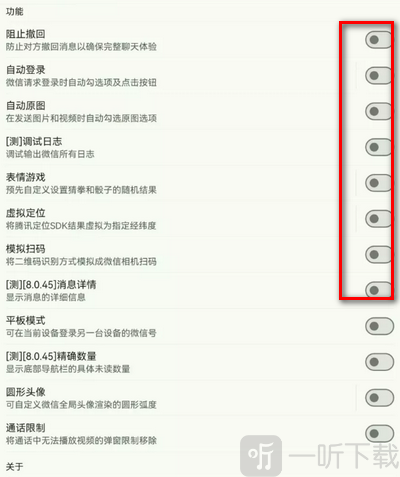Toggle [测][8.0.45]消息详情 switch
Screen dimensions: 400x477
coord(379,290)
